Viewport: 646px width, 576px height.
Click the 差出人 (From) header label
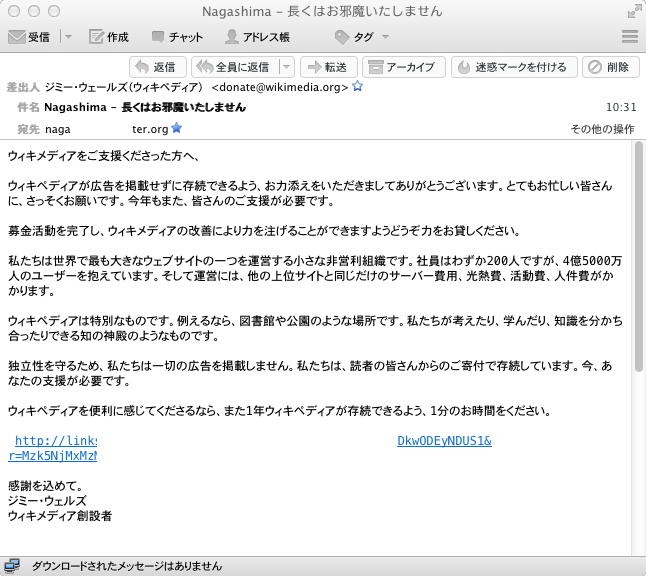23,87
